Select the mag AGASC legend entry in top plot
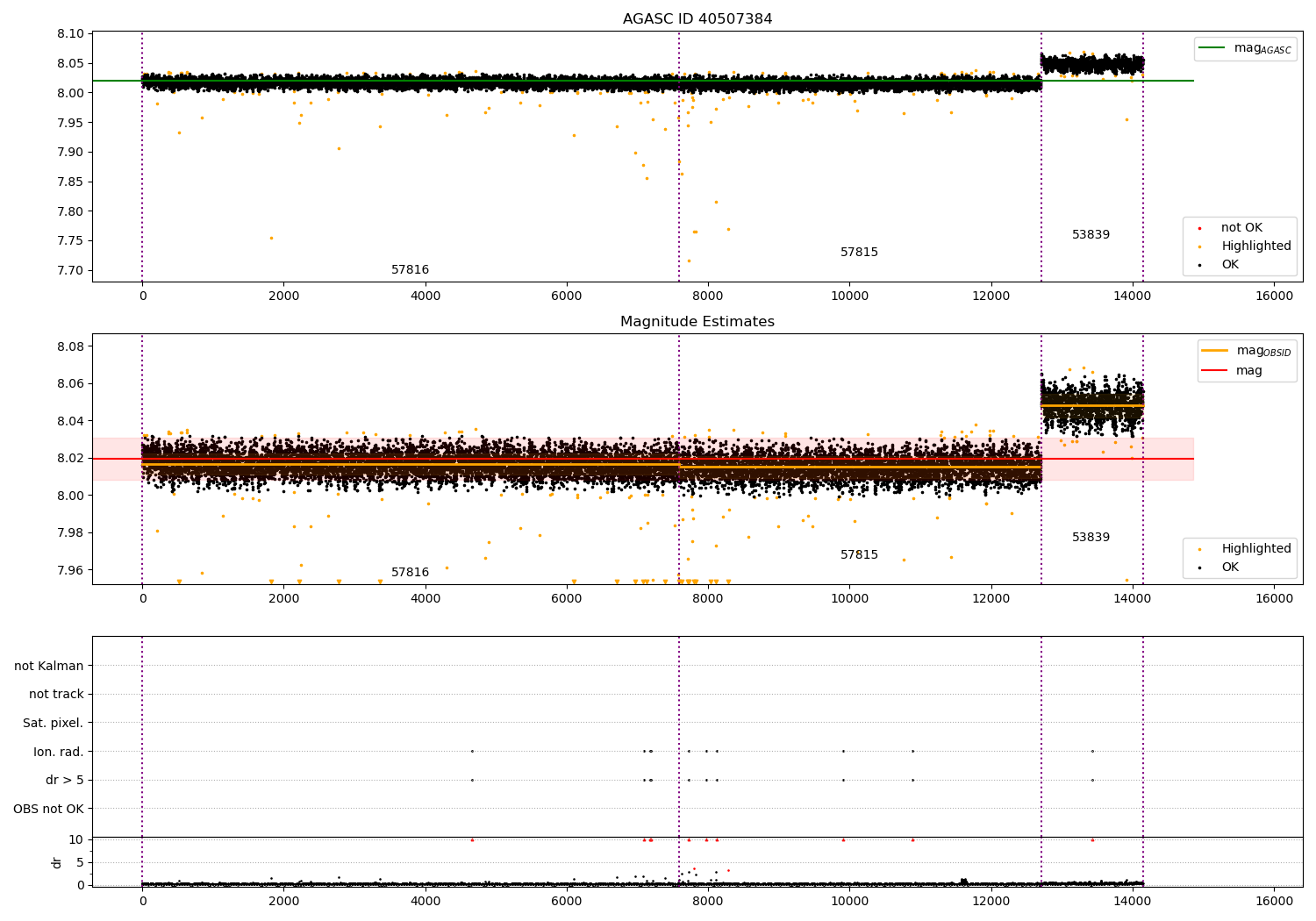Image resolution: width=1316 pixels, height=921 pixels. point(1246,48)
